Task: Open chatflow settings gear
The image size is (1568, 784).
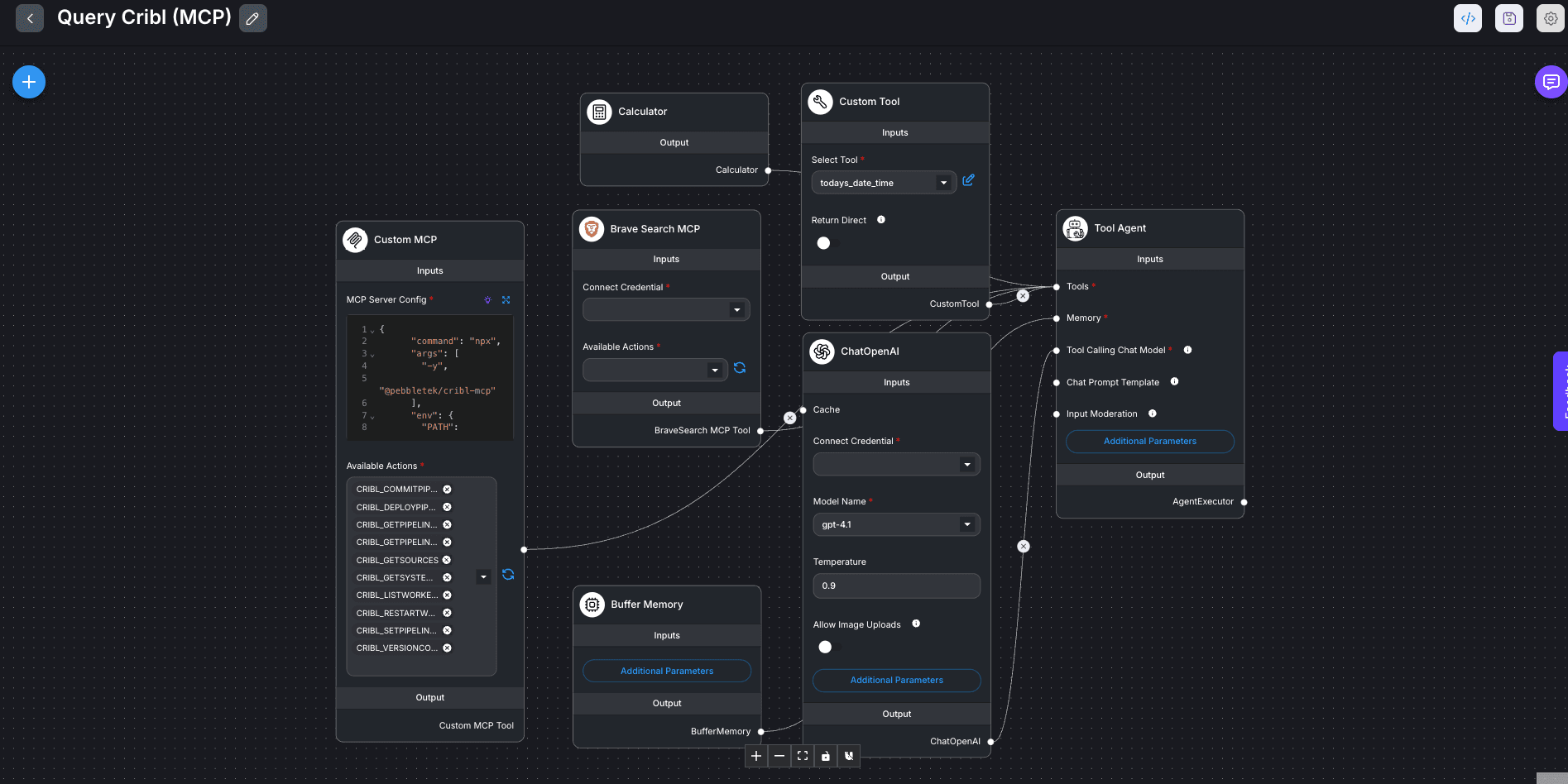Action: [1550, 17]
